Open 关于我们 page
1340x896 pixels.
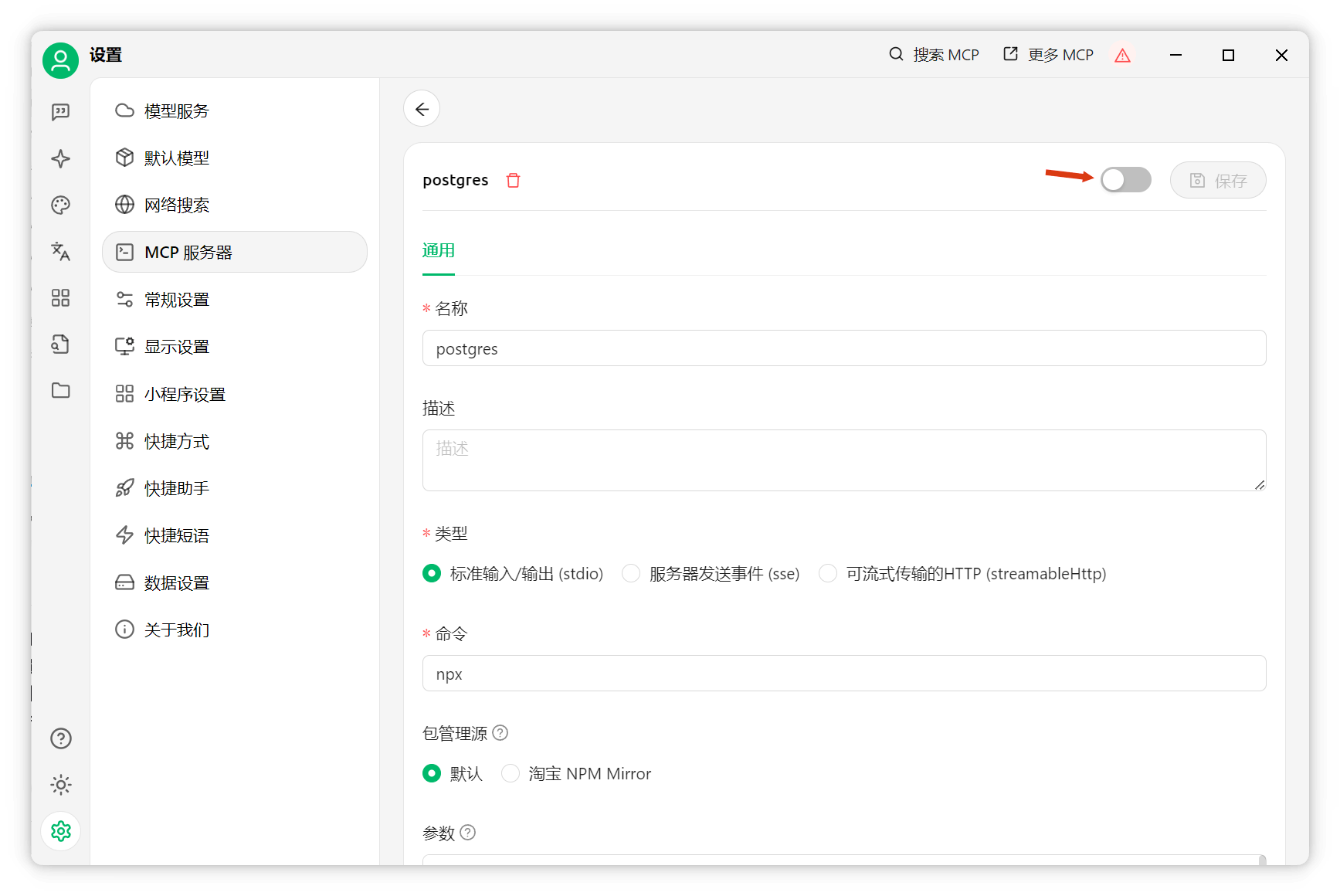tap(235, 630)
